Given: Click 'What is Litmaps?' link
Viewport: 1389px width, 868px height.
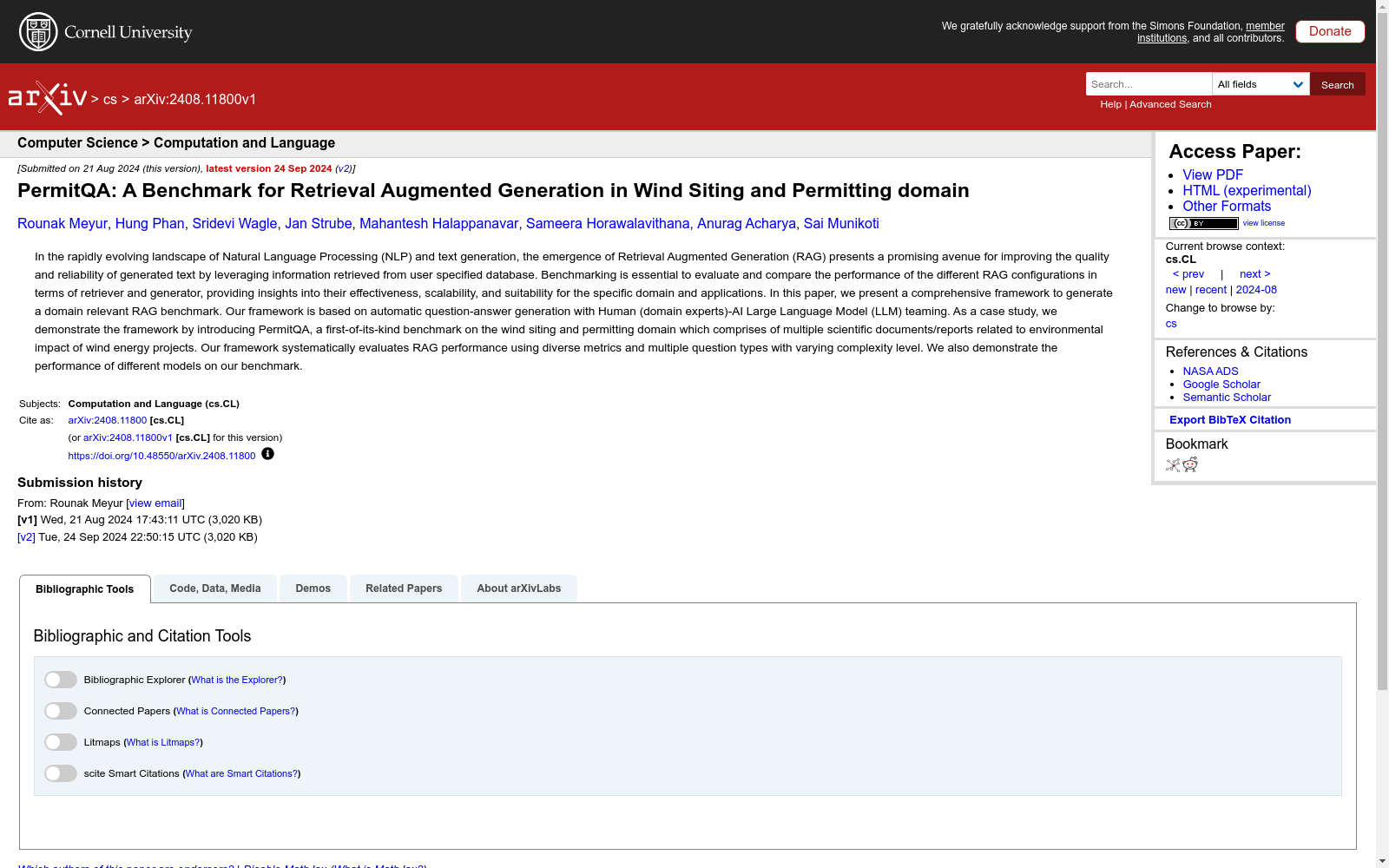Looking at the screenshot, I should [x=163, y=743].
